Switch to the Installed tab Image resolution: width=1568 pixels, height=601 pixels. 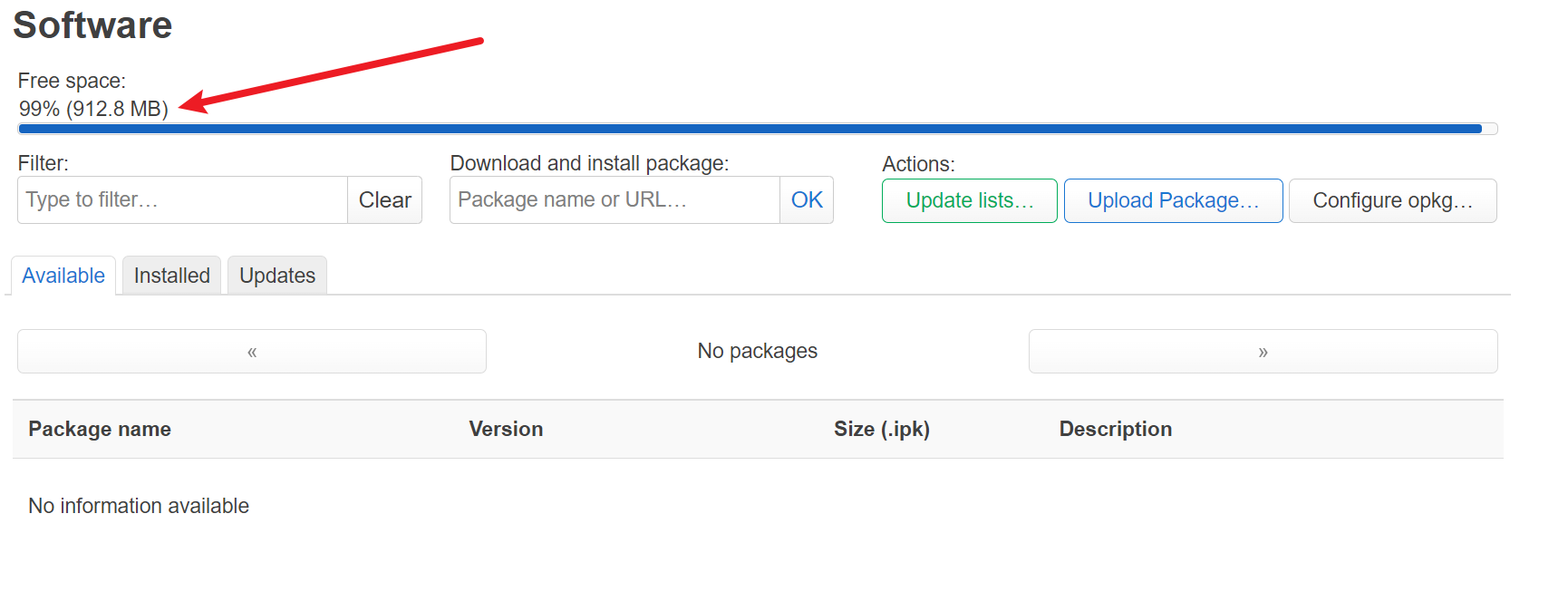tap(171, 276)
